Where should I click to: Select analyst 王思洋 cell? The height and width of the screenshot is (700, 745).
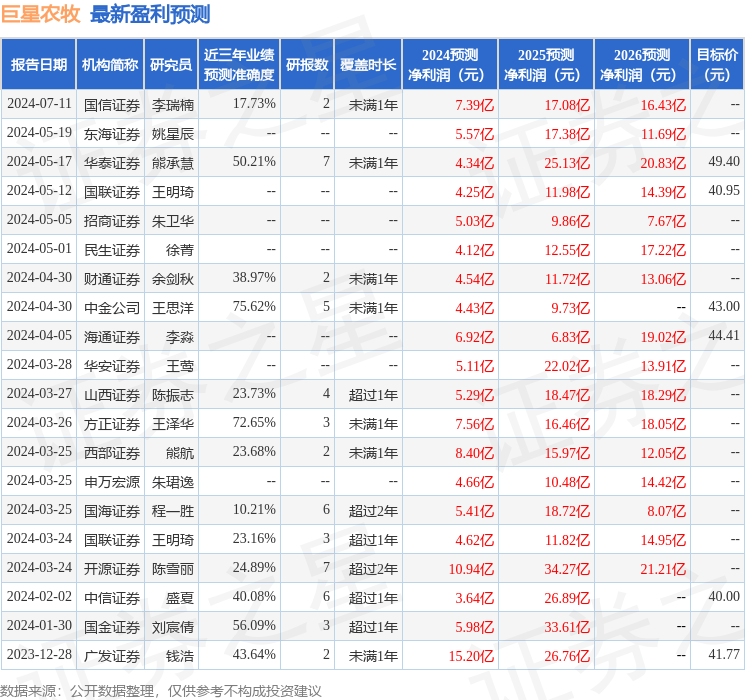click(x=172, y=307)
